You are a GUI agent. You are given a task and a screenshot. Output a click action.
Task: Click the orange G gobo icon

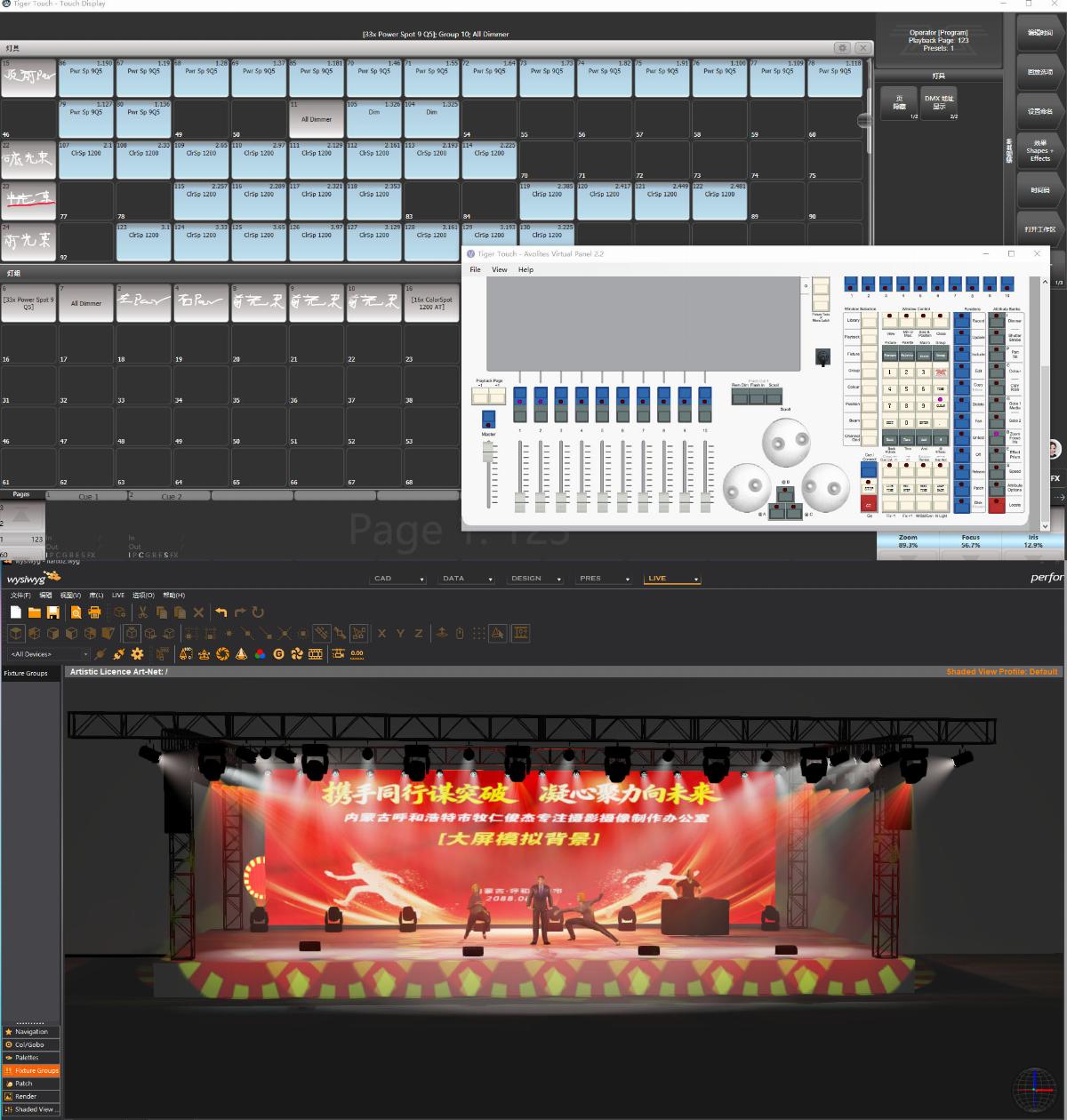point(278,654)
